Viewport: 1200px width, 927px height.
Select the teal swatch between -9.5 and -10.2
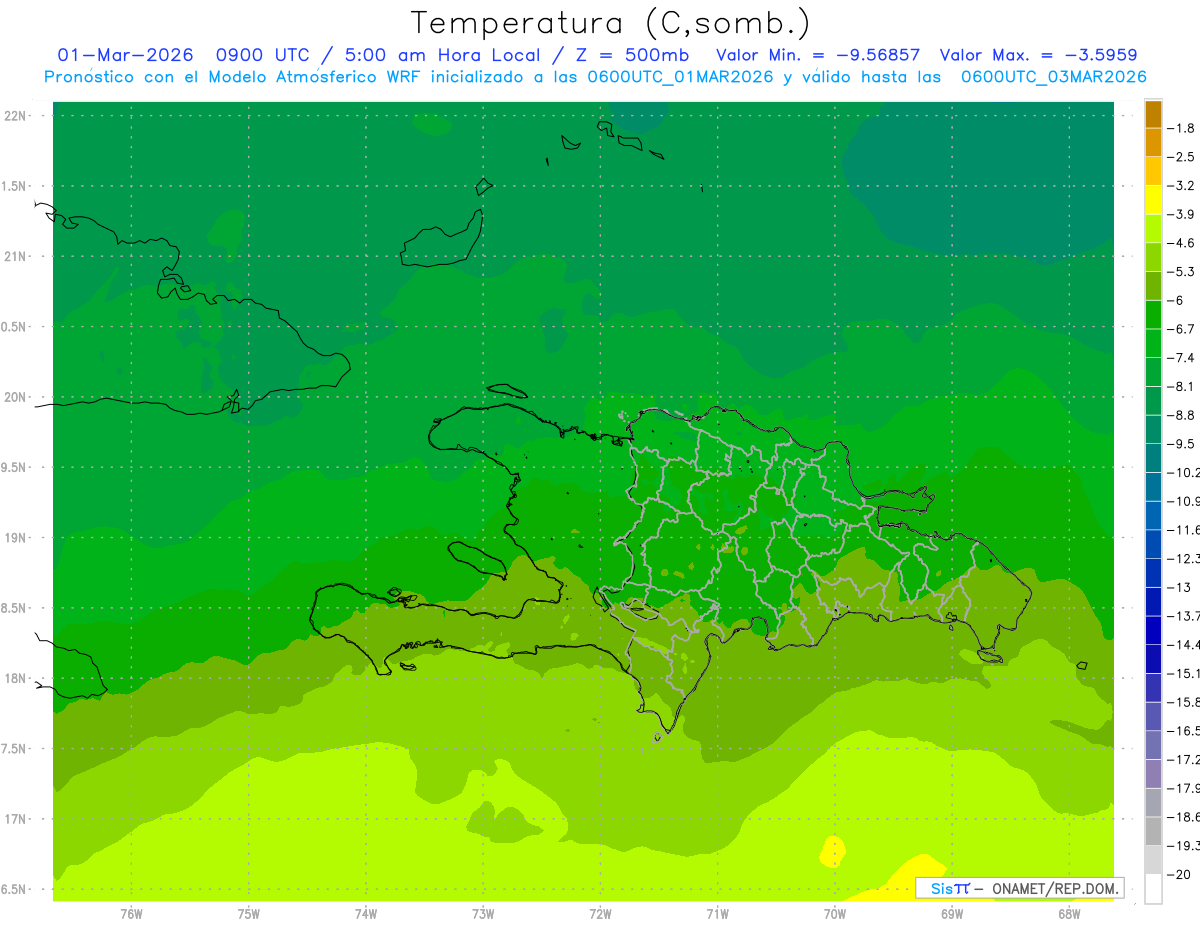click(x=1153, y=458)
